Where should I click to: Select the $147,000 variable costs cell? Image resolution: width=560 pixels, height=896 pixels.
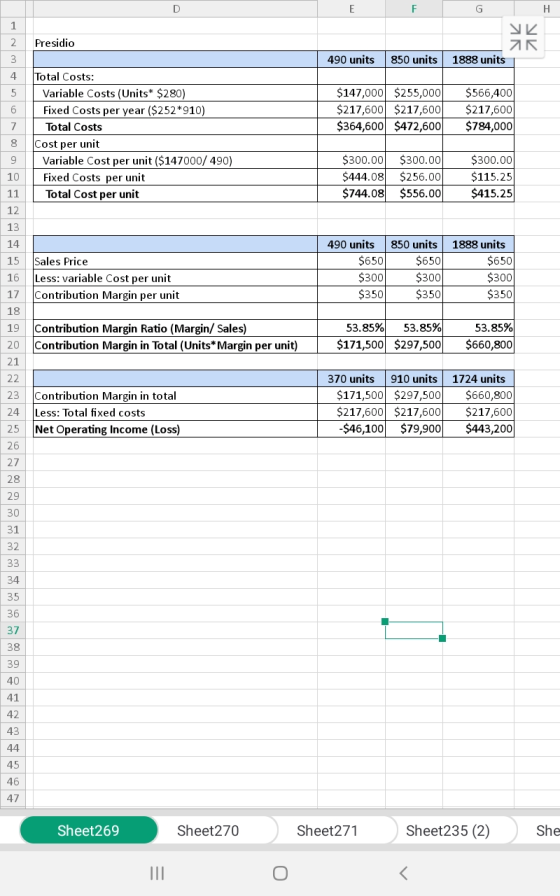pos(351,93)
